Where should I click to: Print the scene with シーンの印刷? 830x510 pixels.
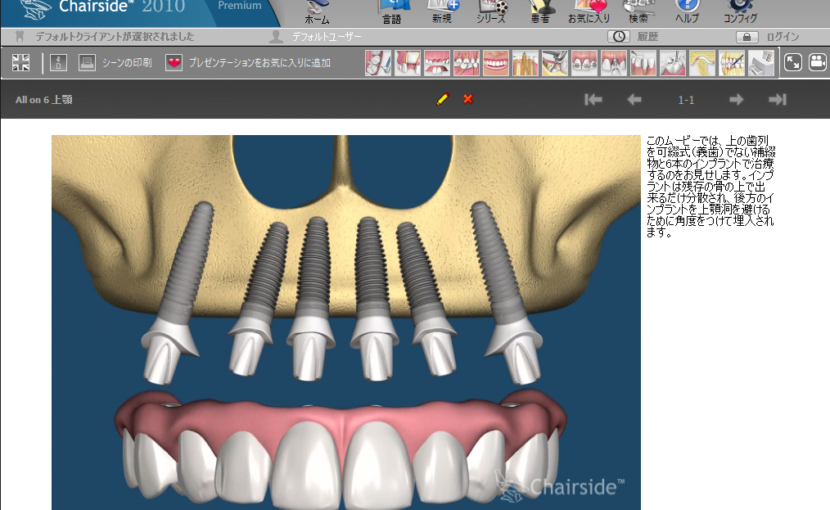(x=115, y=63)
